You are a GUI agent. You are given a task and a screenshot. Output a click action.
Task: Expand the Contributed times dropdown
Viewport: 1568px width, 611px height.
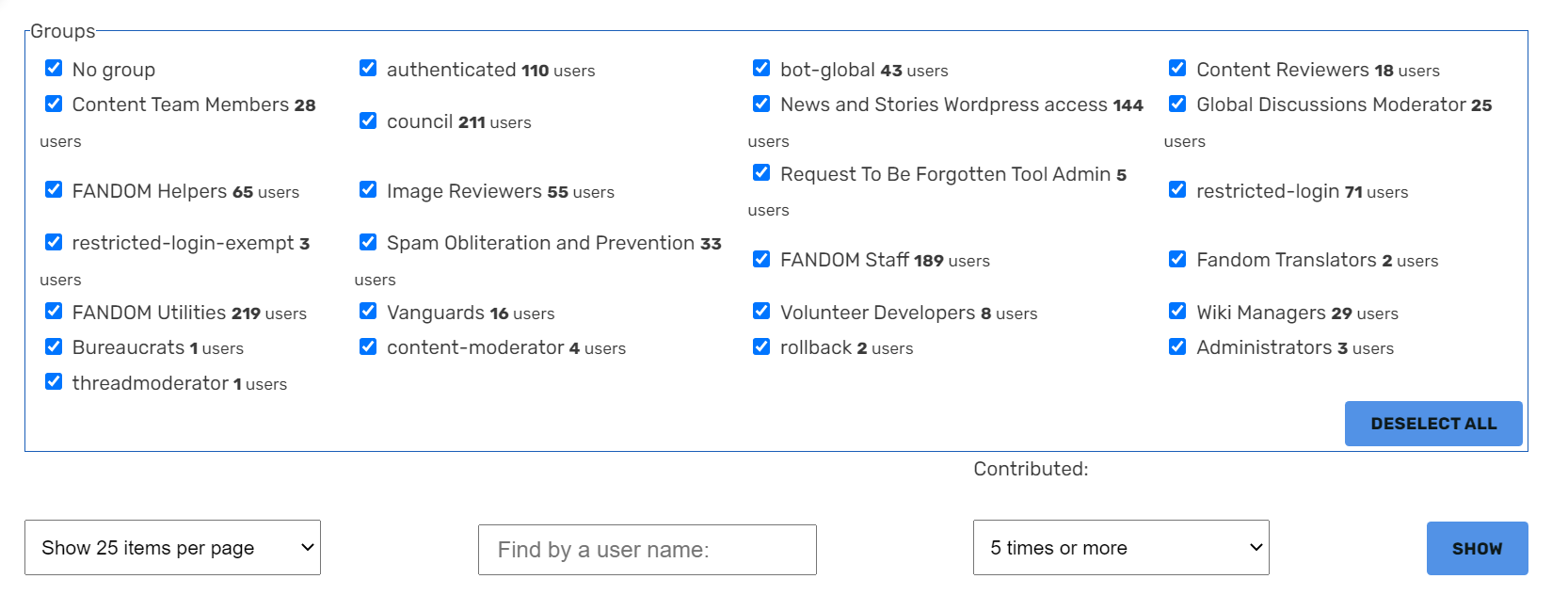point(1120,548)
